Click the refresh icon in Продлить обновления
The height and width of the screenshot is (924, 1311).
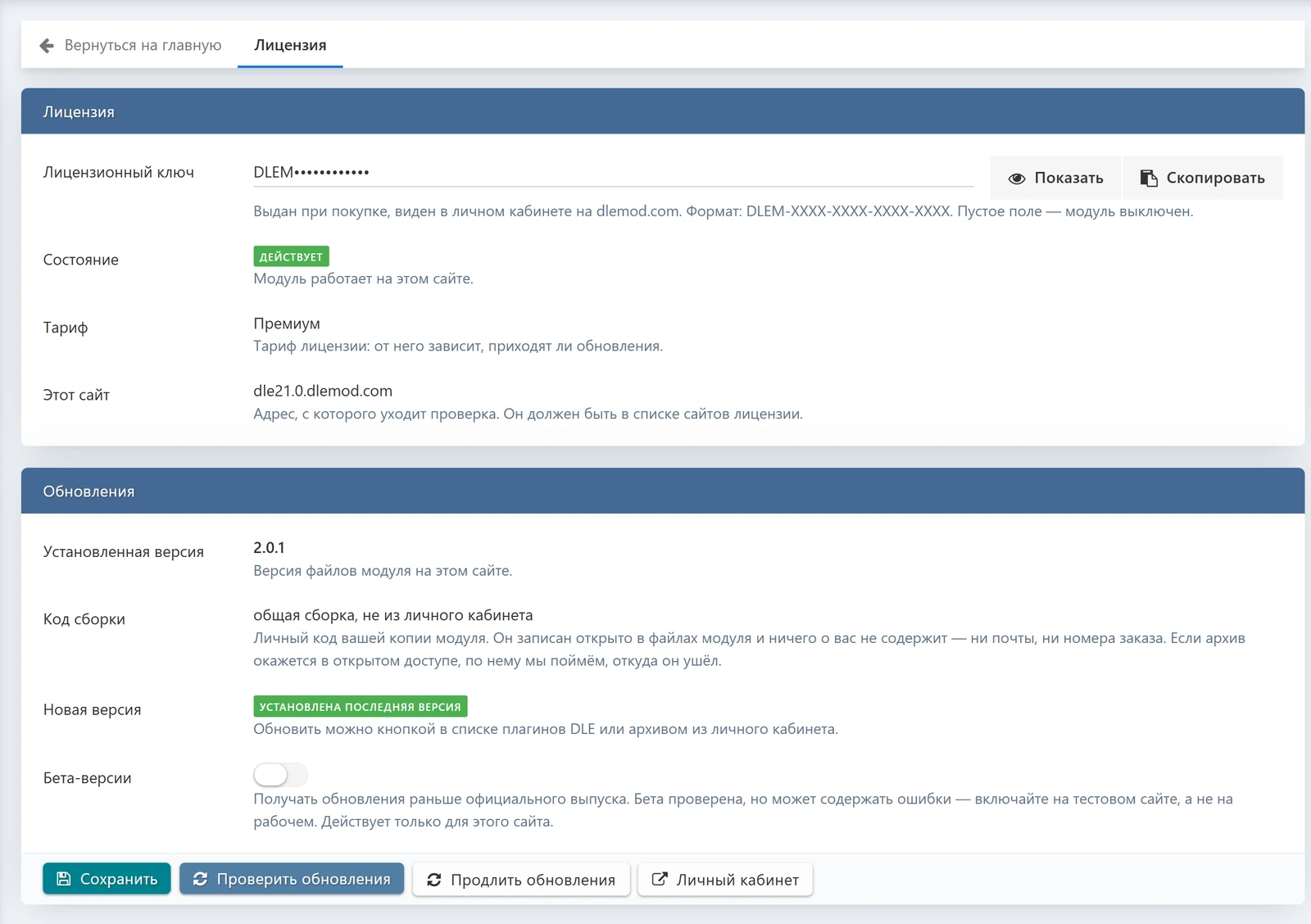click(x=434, y=880)
